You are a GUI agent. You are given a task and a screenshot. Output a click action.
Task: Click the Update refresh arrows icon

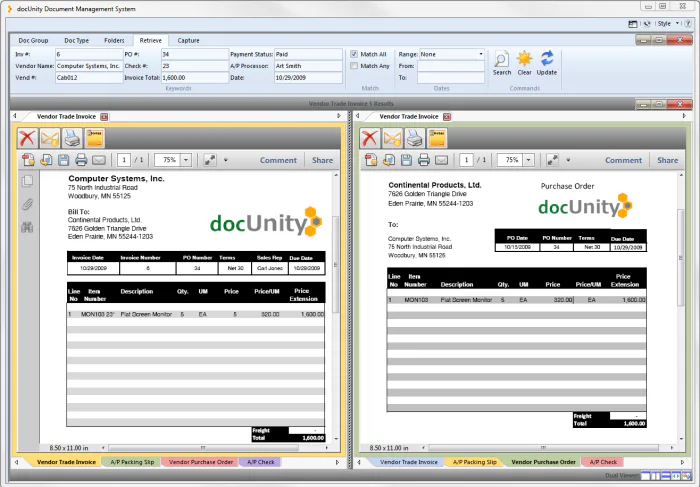[x=547, y=59]
